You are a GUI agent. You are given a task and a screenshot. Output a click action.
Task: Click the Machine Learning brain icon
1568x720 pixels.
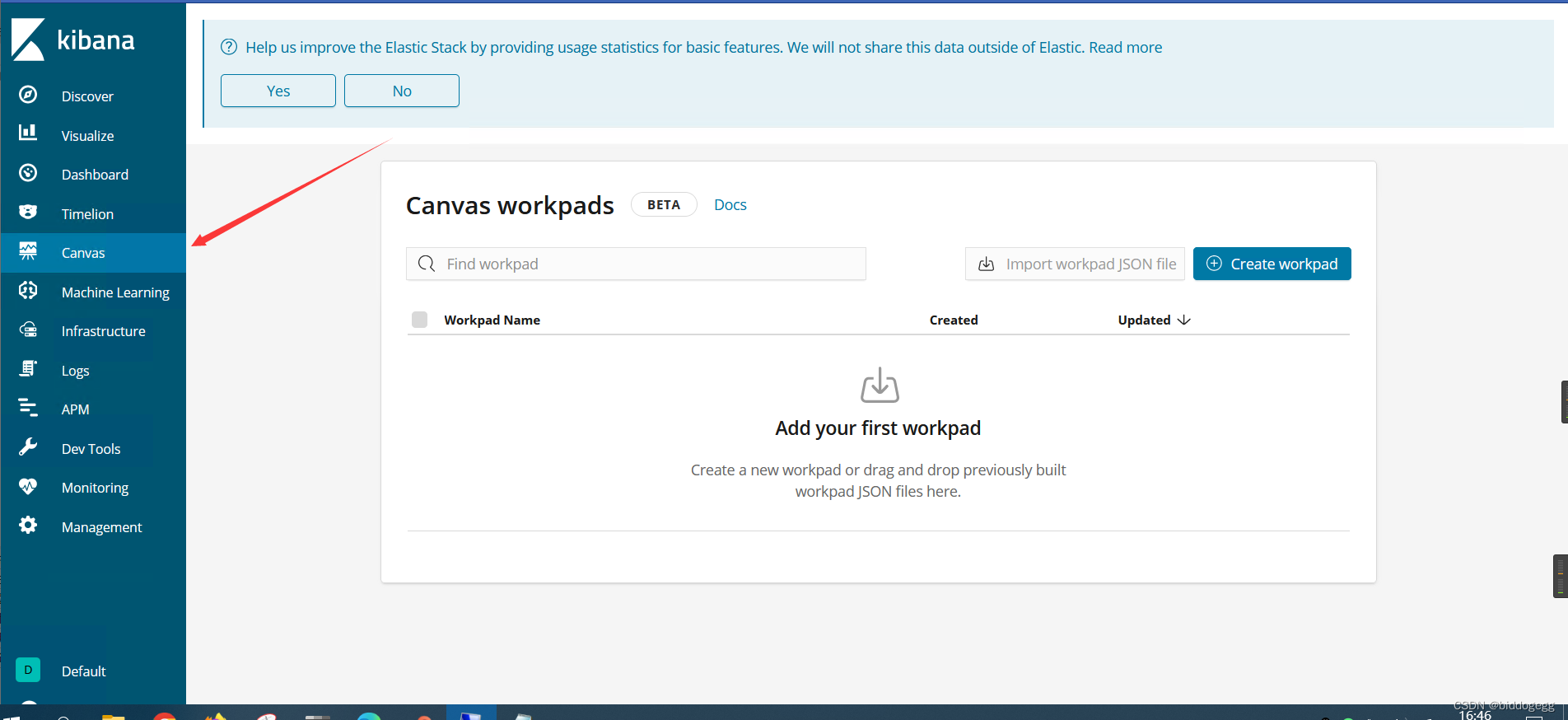[x=28, y=290]
